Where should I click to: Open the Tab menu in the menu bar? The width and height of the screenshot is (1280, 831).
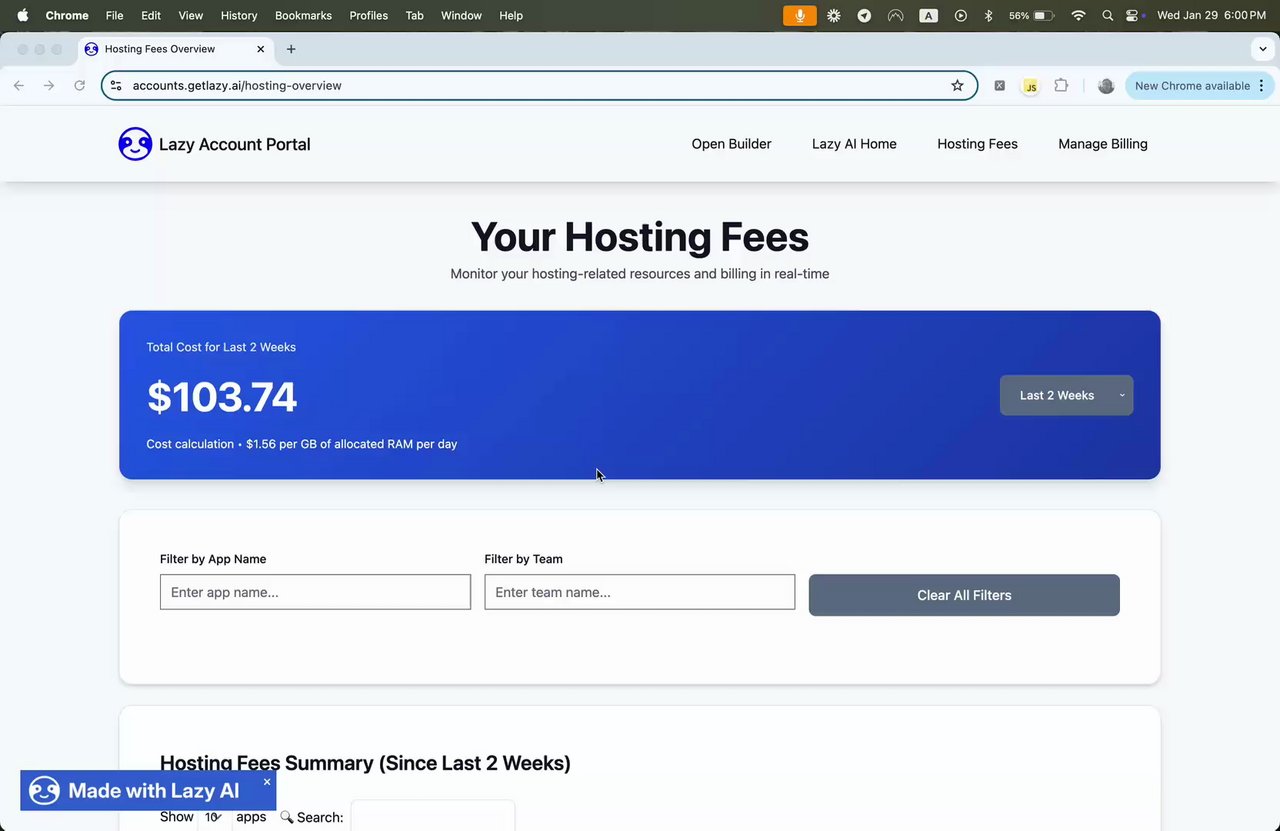coord(414,16)
